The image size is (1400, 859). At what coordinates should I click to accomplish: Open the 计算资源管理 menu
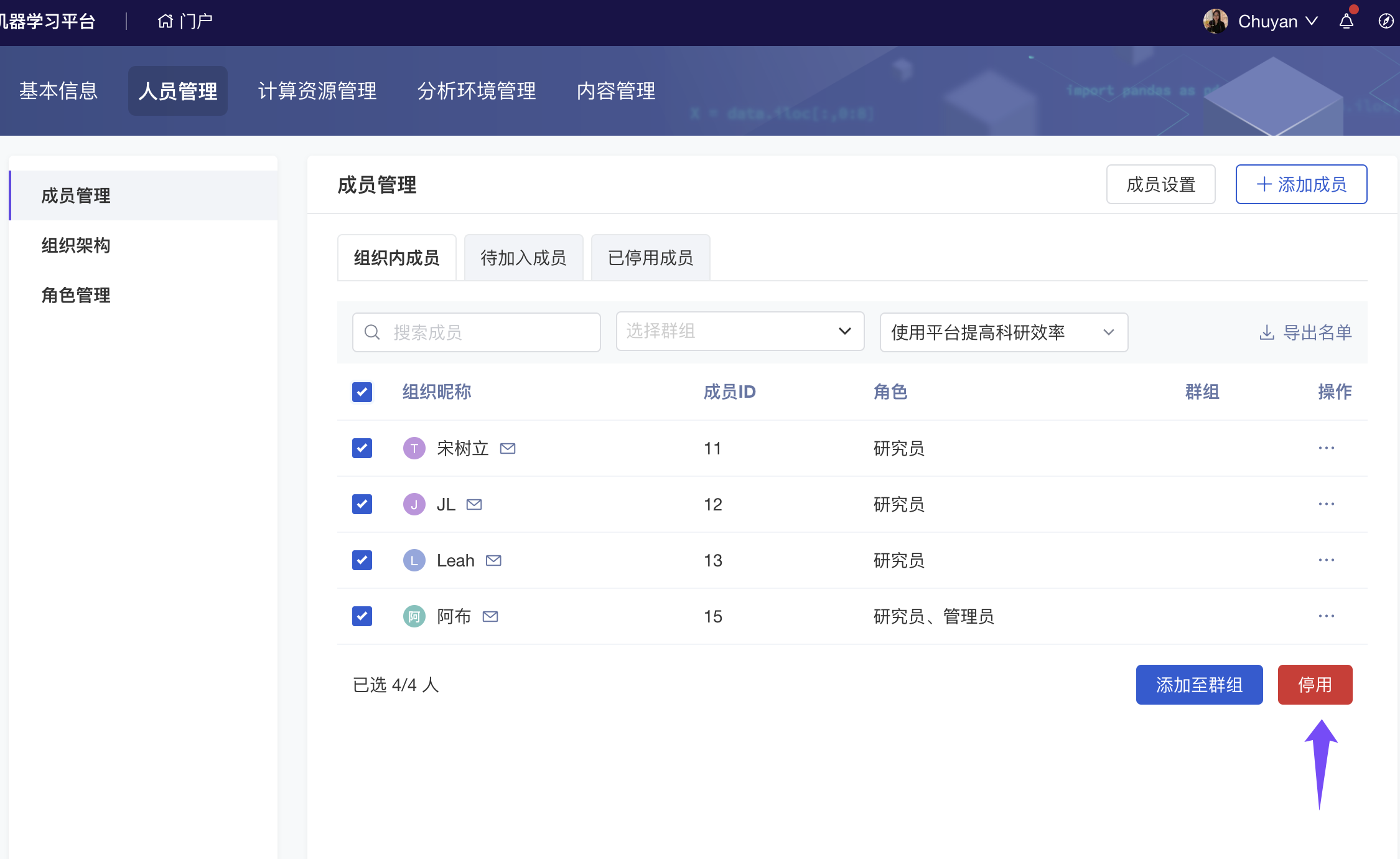point(317,92)
